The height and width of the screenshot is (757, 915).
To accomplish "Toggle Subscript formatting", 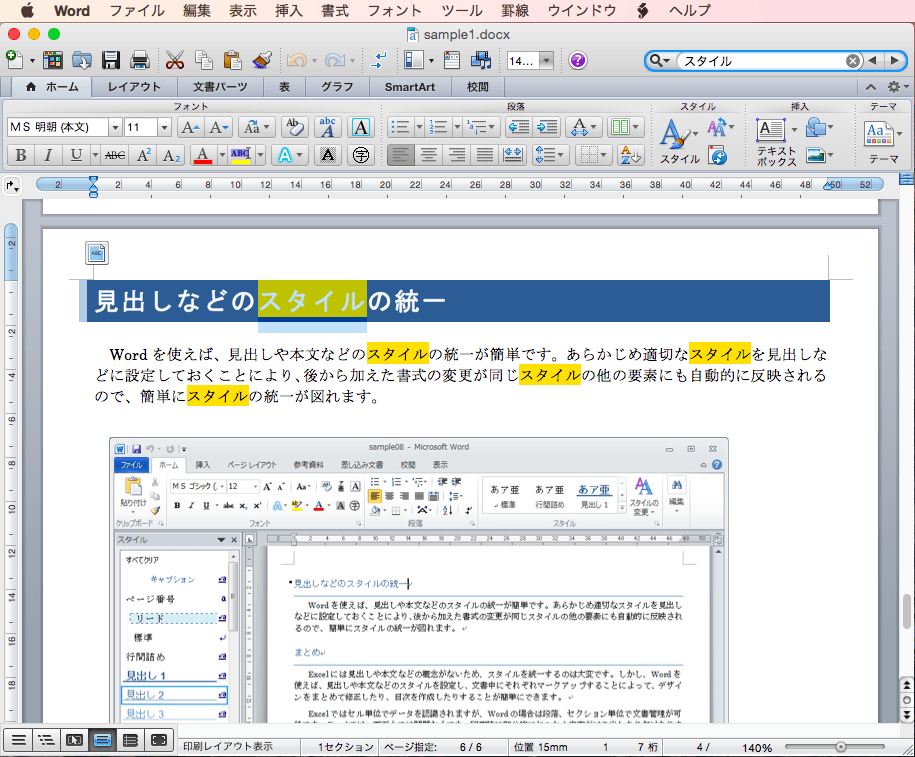I will [171, 155].
